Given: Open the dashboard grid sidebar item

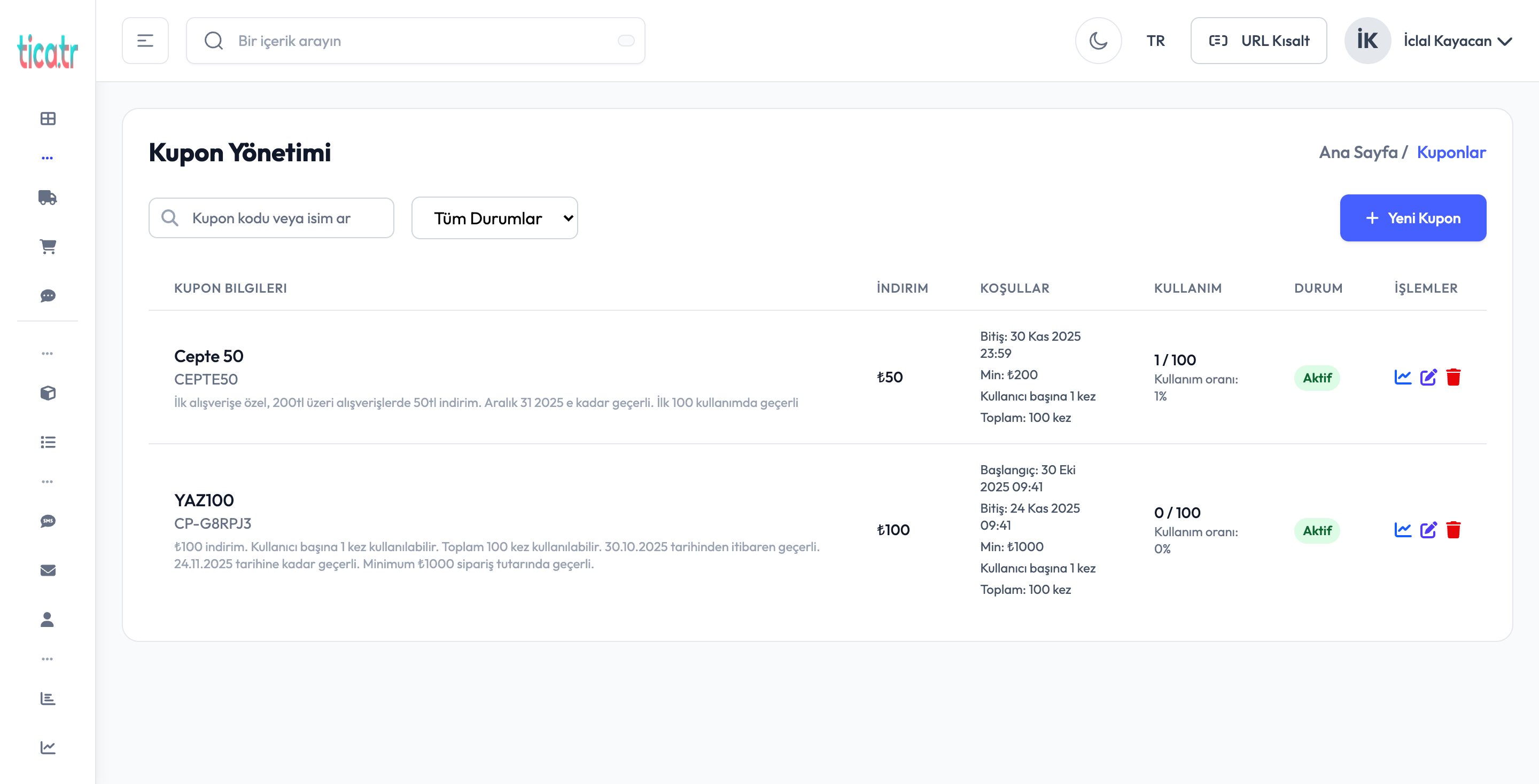Looking at the screenshot, I should [x=48, y=118].
